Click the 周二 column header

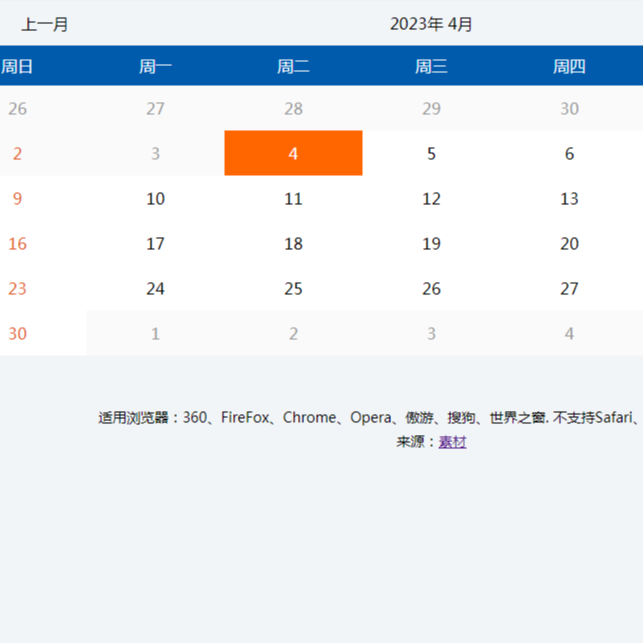pyautogui.click(x=293, y=66)
